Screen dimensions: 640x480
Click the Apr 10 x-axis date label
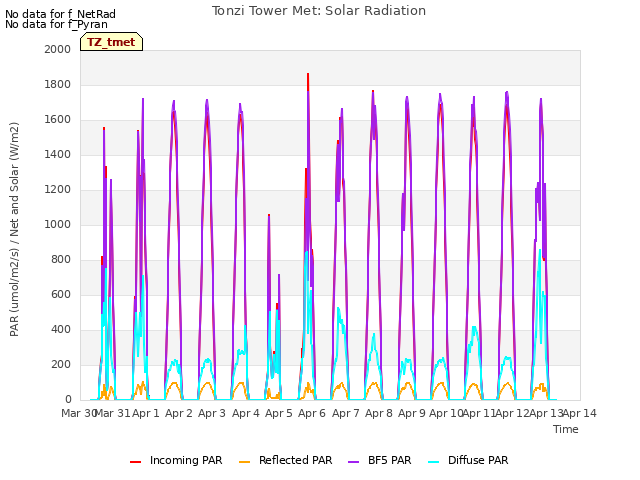click(447, 413)
